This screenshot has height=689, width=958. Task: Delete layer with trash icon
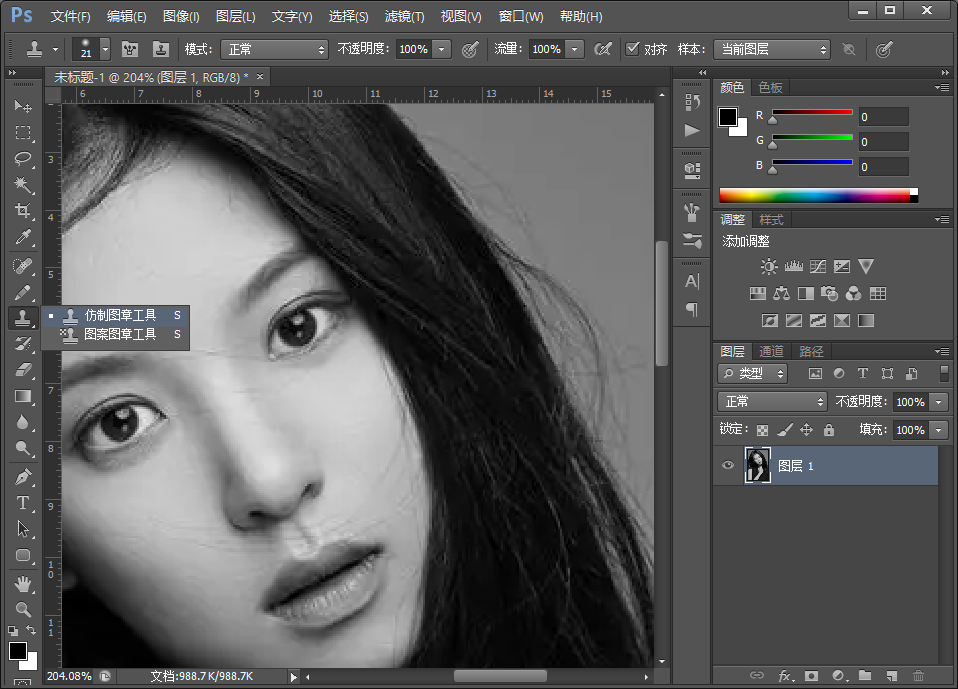tap(918, 676)
